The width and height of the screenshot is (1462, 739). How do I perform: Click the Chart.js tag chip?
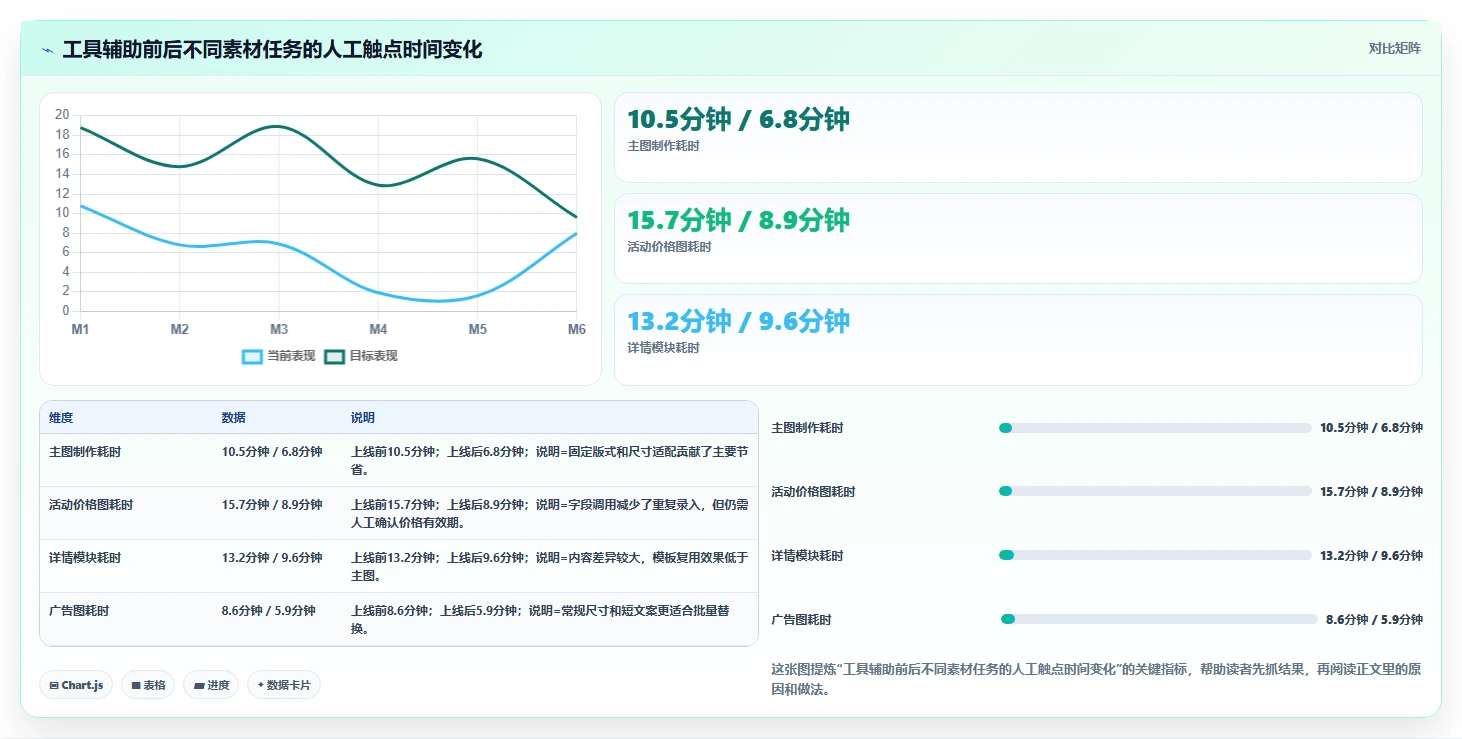pyautogui.click(x=77, y=685)
